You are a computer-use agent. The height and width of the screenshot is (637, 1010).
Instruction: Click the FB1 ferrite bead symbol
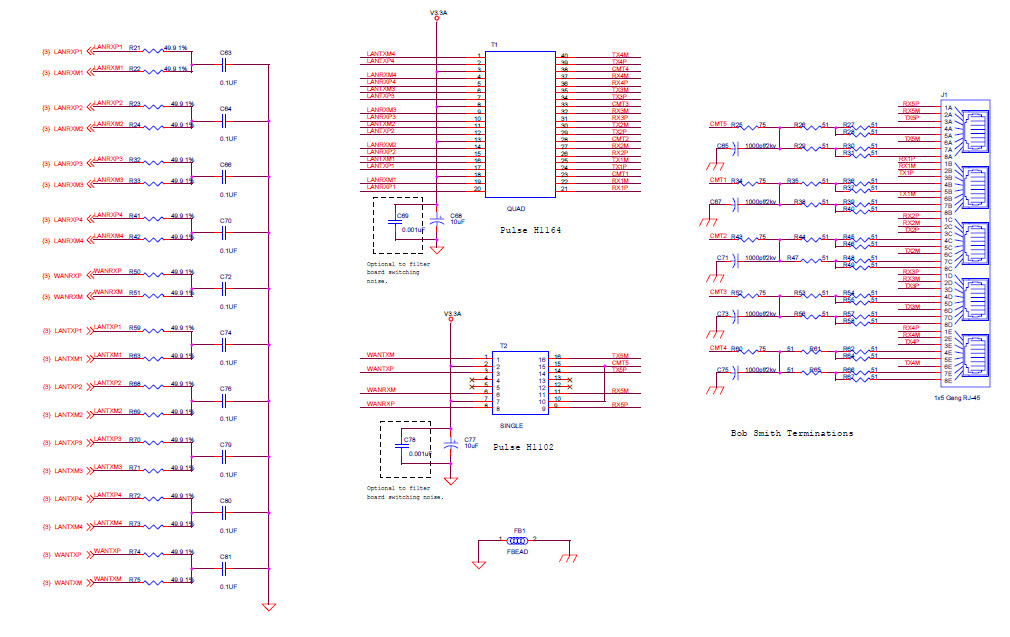coord(520,540)
